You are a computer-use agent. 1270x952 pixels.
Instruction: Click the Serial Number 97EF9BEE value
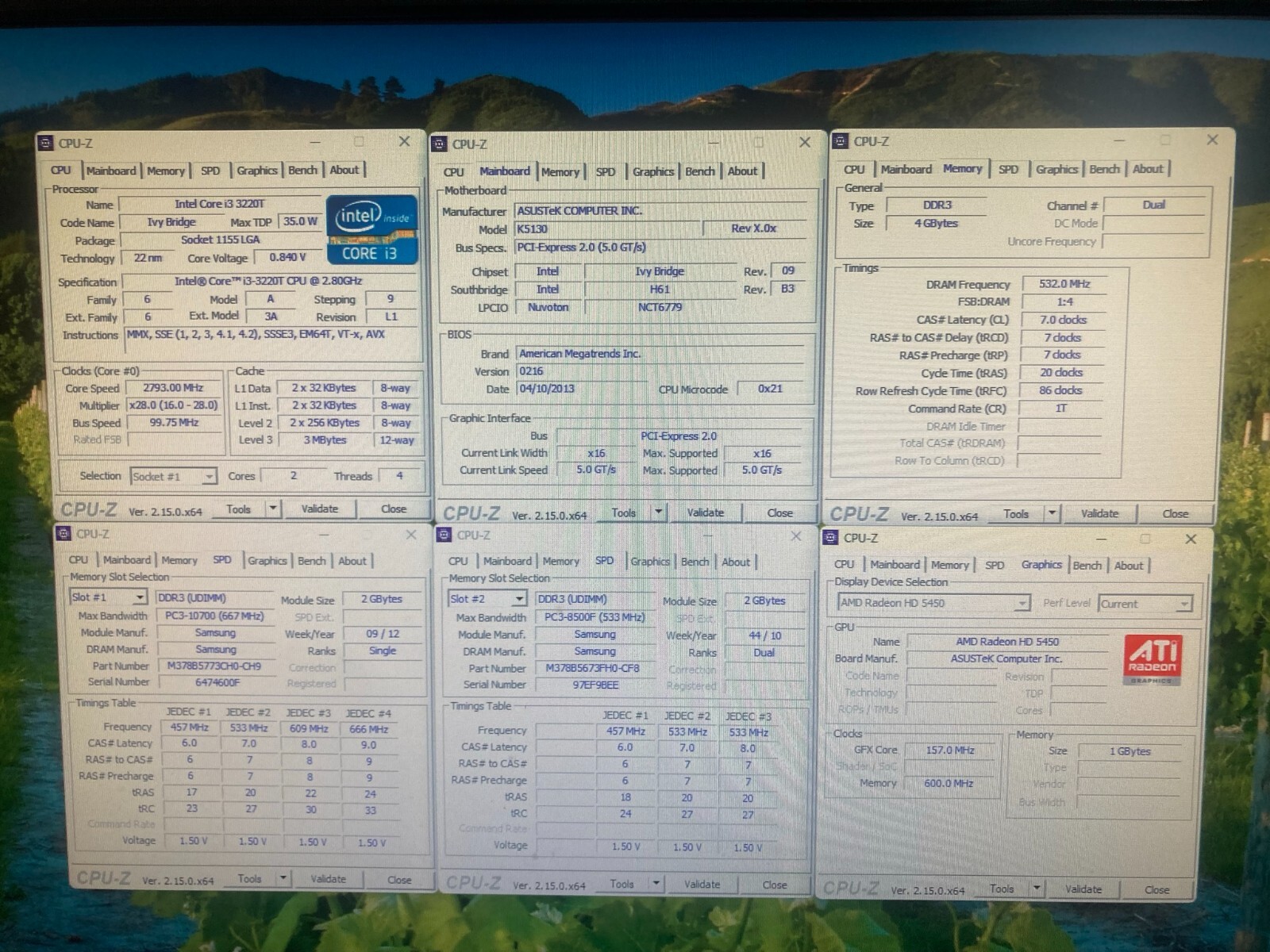[595, 685]
